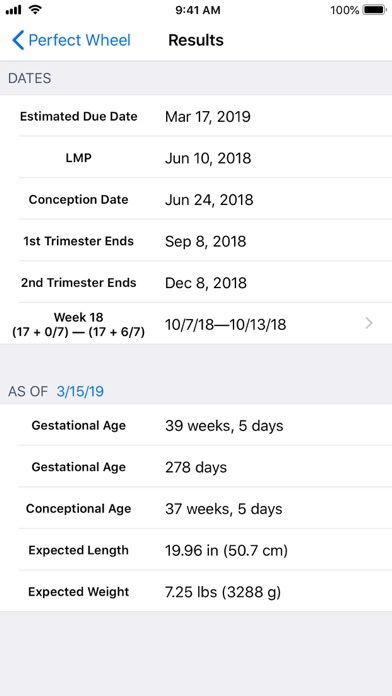The width and height of the screenshot is (392, 696).
Task: Tap the back chevron icon
Action: (x=18, y=40)
